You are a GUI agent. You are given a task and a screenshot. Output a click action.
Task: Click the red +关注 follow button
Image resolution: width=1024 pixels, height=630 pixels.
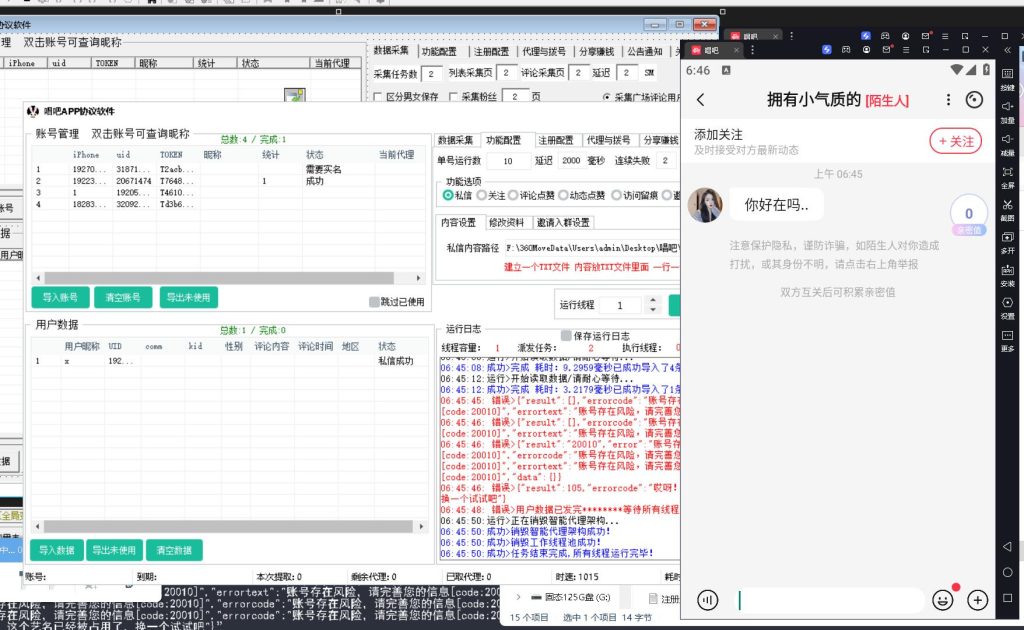[x=955, y=142]
